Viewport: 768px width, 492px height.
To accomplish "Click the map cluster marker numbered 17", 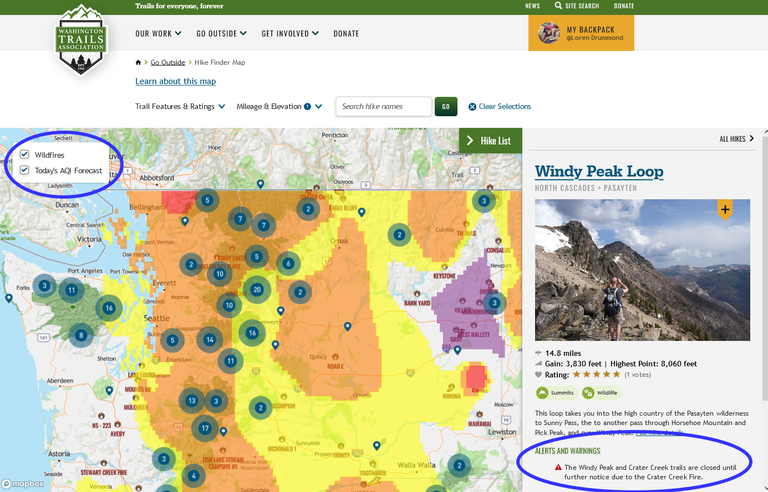I will pos(205,429).
